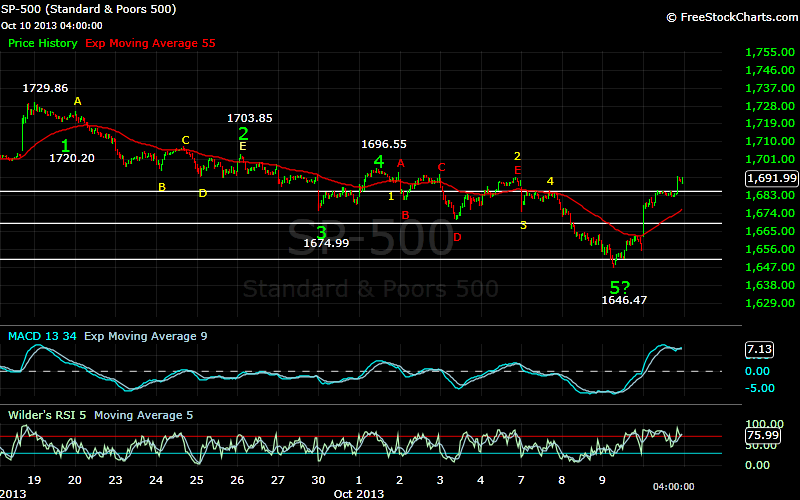The image size is (800, 500).
Task: Select the 1720.20 price annotation
Action: (x=72, y=158)
